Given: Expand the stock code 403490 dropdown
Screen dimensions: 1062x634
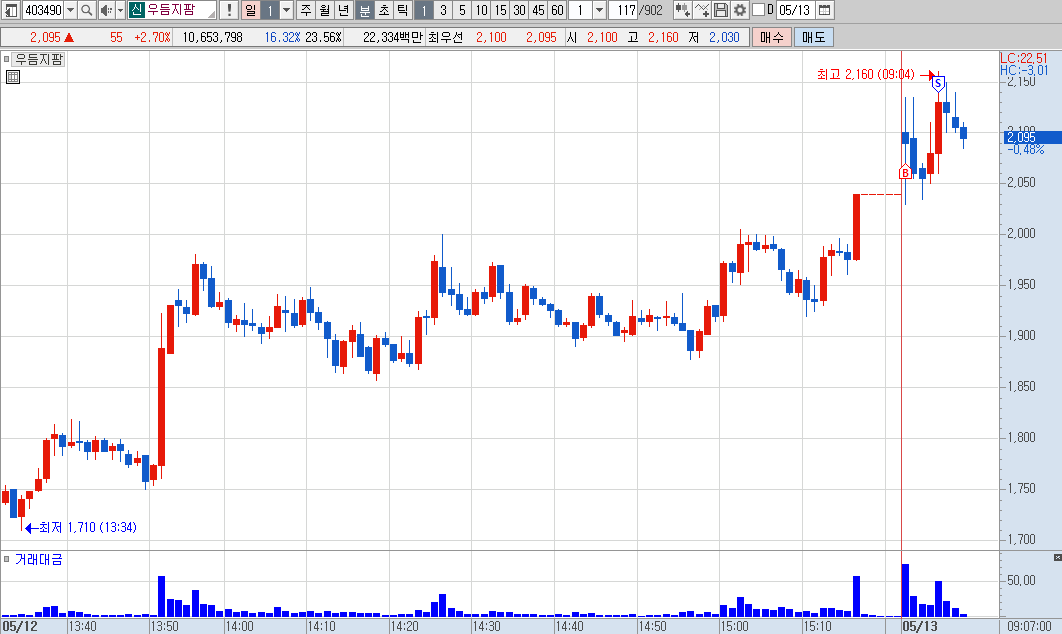Looking at the screenshot, I should 70,10.
